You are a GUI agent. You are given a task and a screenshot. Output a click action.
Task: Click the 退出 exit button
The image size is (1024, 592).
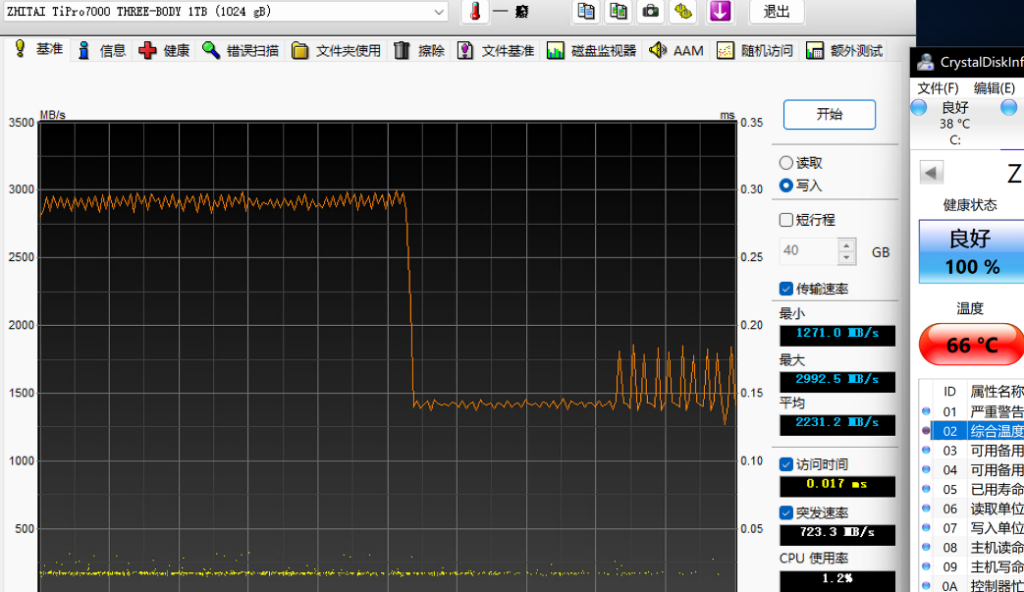click(x=777, y=12)
